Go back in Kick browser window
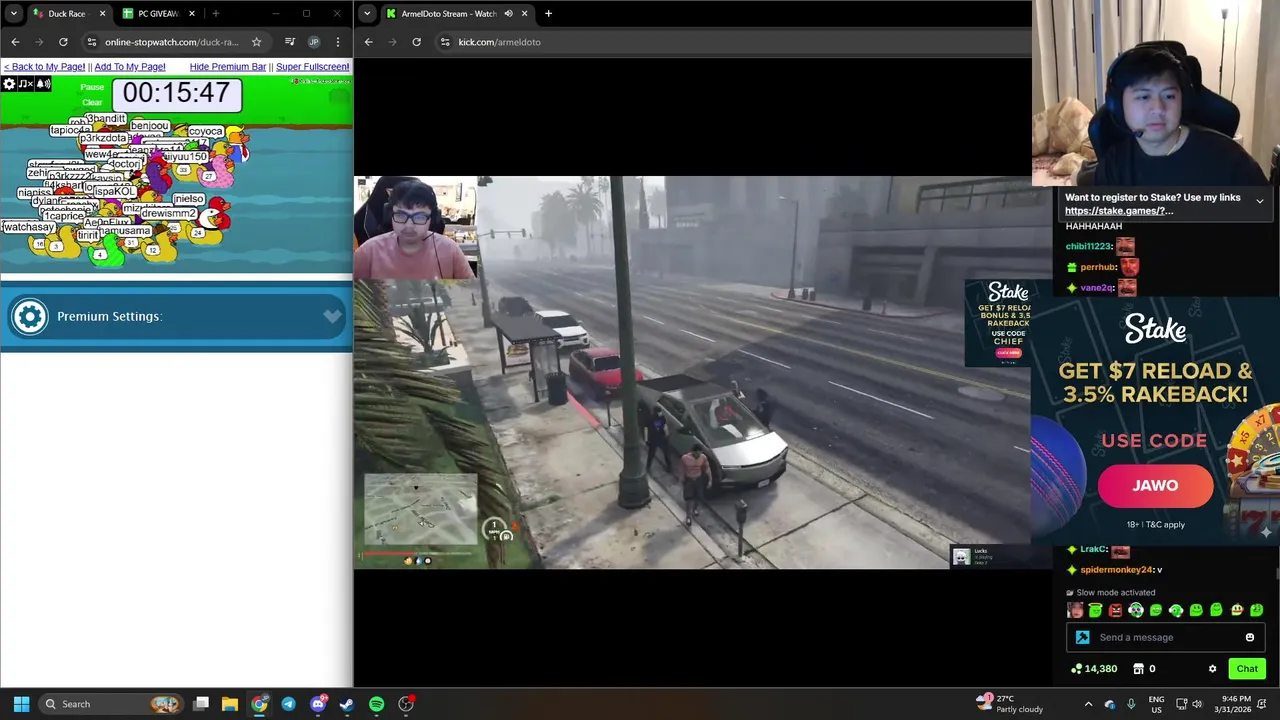The height and width of the screenshot is (720, 1280). click(368, 42)
